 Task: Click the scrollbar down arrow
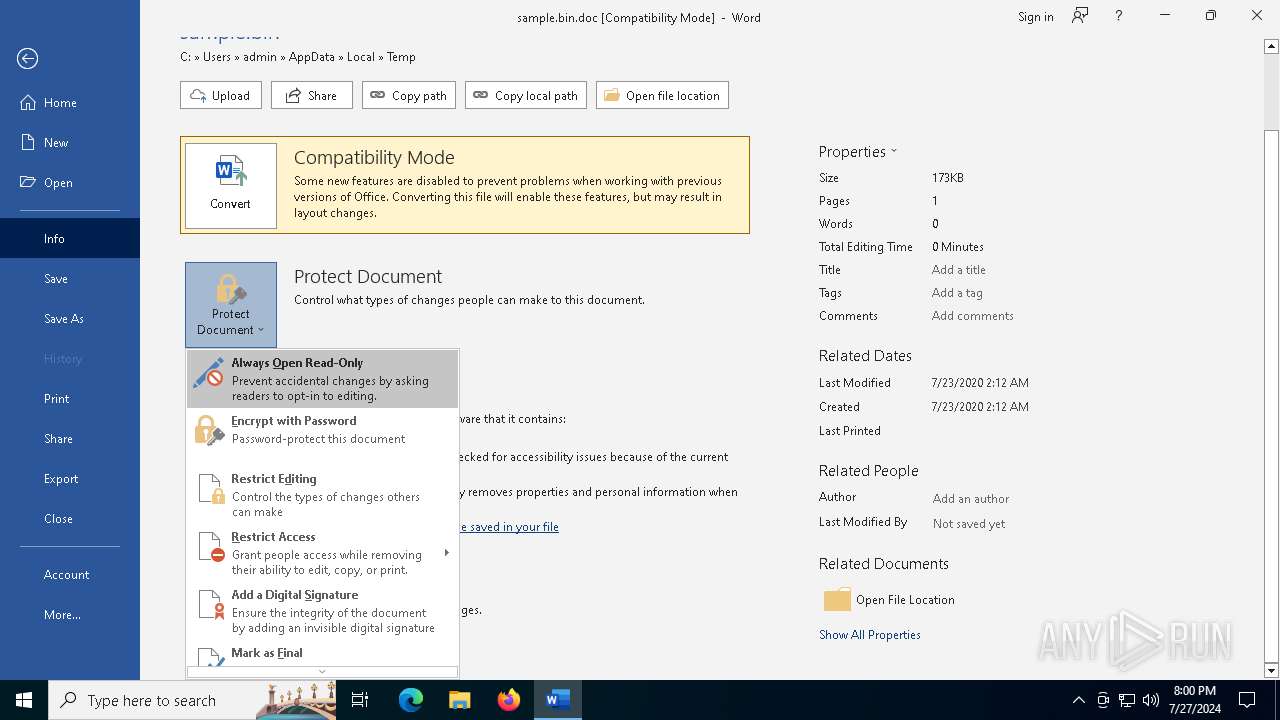click(1271, 670)
